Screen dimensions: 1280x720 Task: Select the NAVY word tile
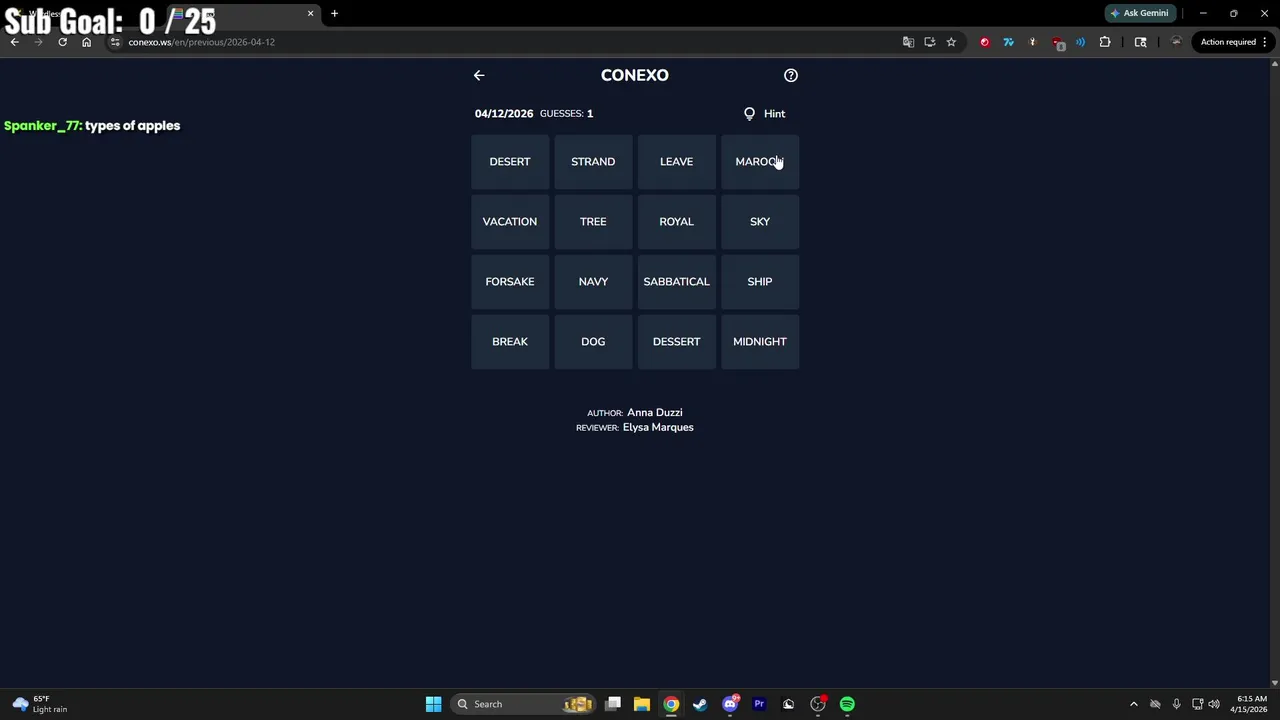tap(593, 282)
